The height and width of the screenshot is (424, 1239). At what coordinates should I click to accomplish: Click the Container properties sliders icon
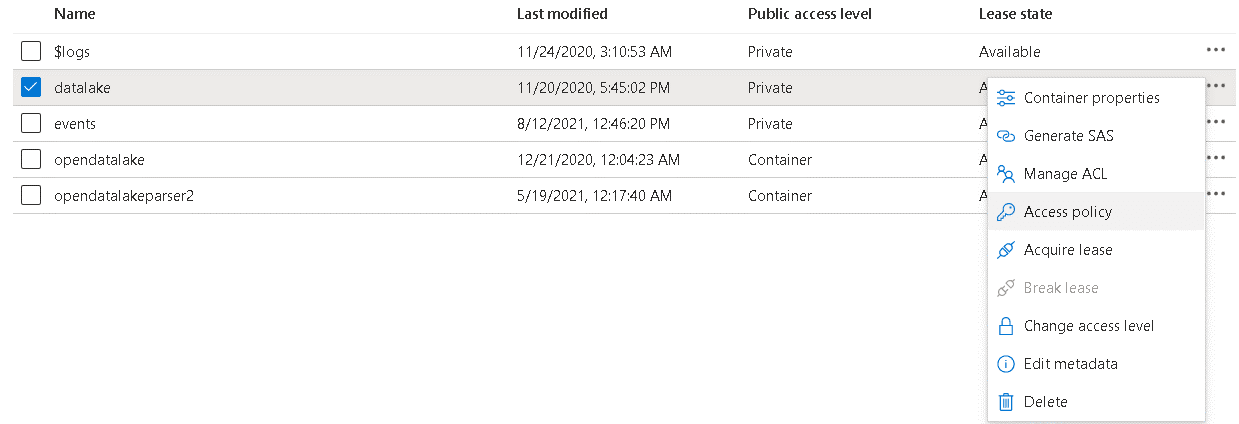[x=1006, y=98]
